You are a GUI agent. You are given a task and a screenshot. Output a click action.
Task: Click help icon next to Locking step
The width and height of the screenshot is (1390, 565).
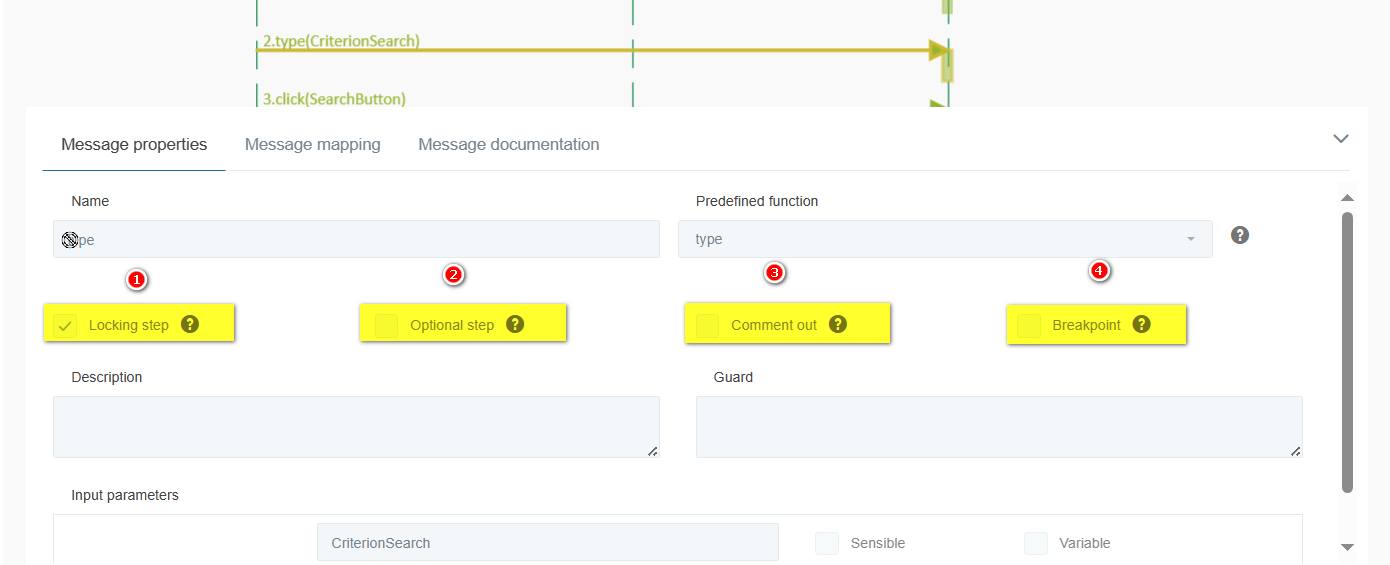(190, 324)
